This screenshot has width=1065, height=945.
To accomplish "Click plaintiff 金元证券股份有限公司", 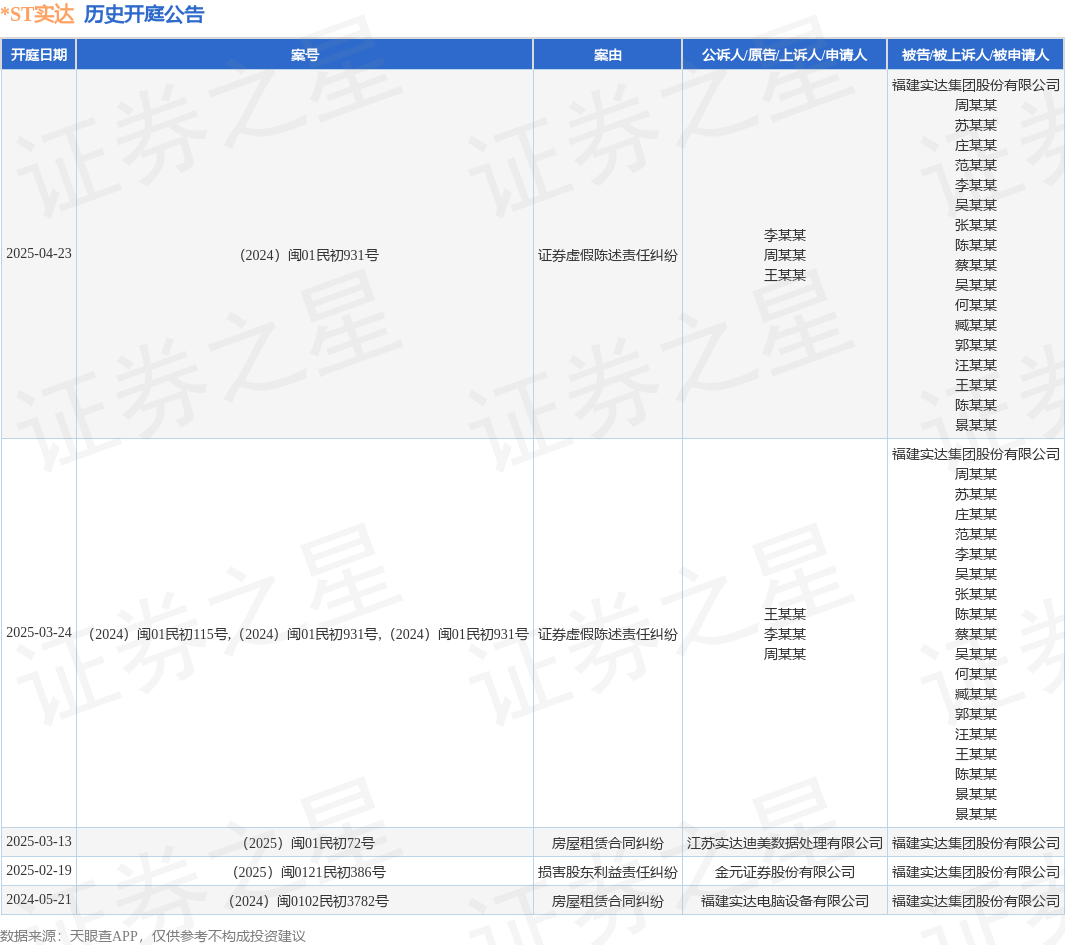I will (x=784, y=872).
